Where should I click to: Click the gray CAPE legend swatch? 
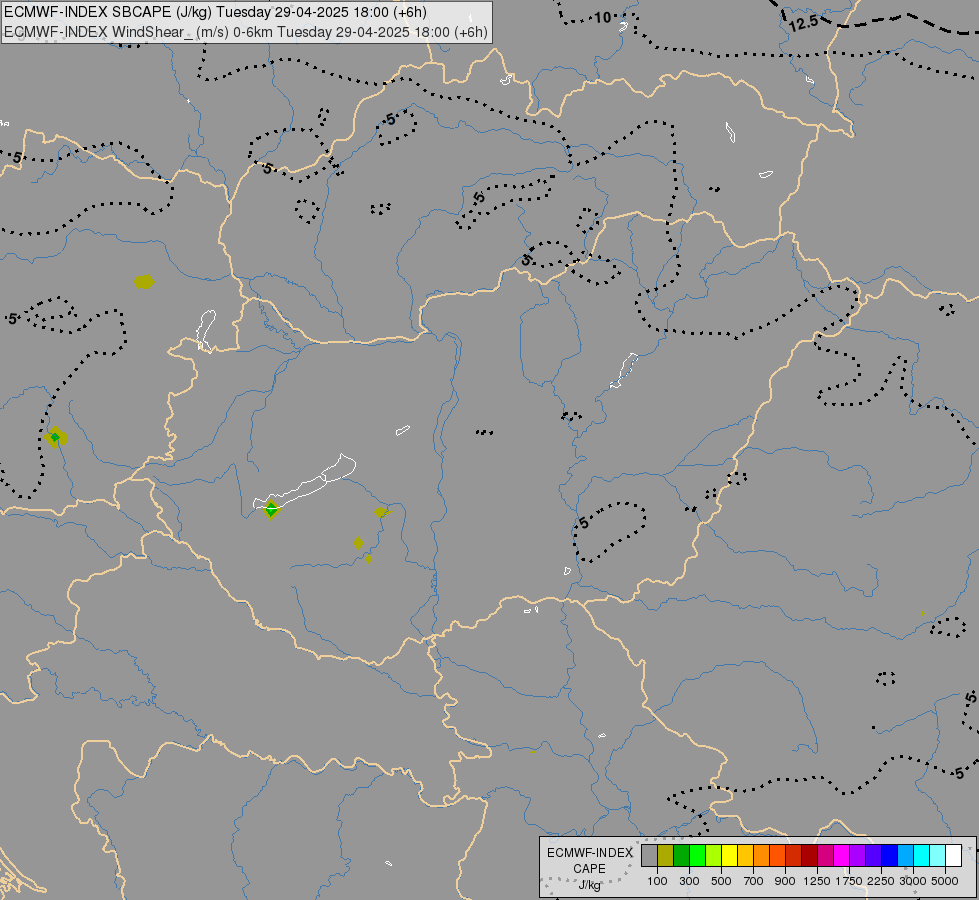pyautogui.click(x=649, y=856)
